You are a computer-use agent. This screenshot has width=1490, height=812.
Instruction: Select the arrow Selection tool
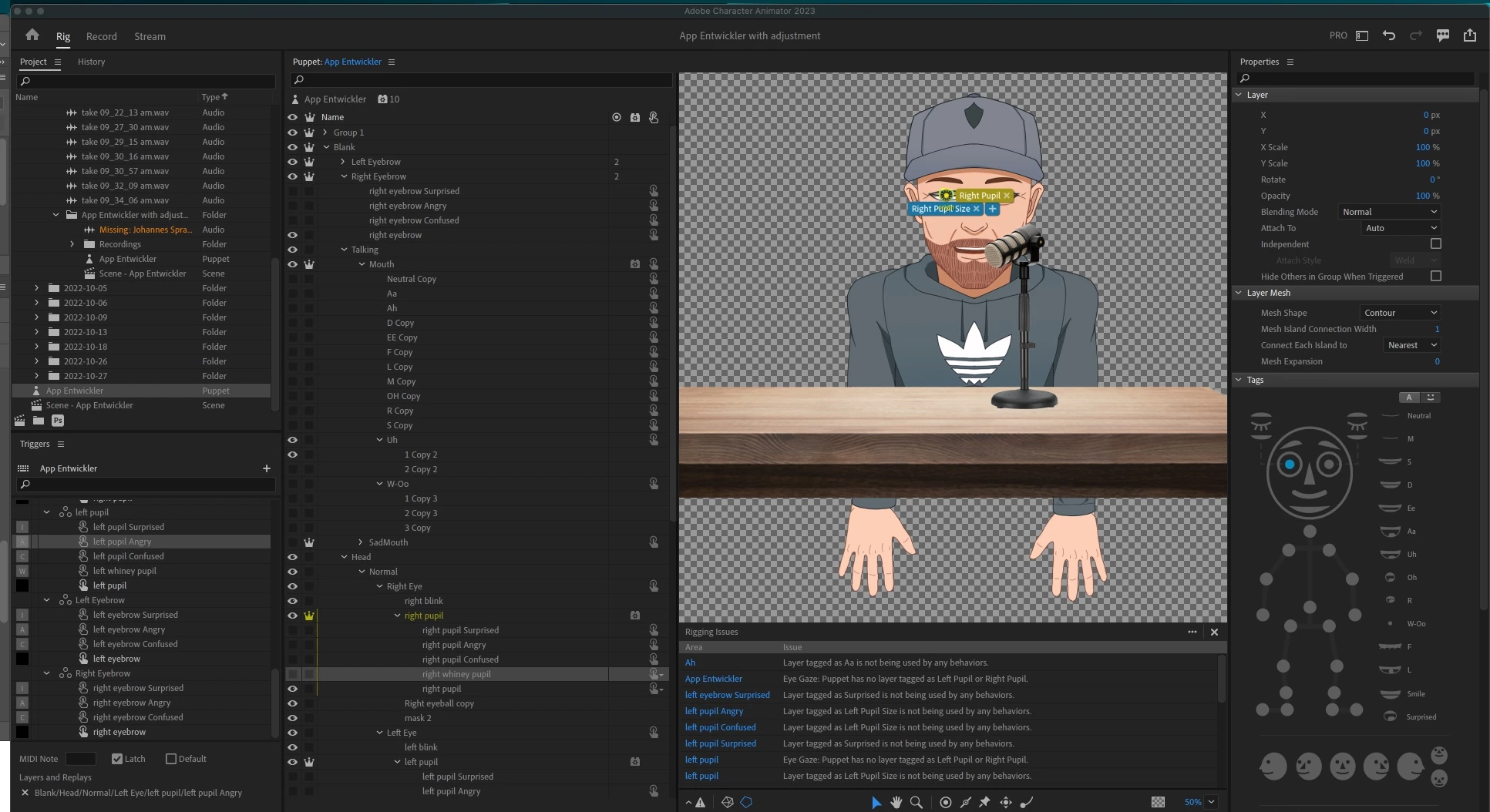tap(876, 802)
